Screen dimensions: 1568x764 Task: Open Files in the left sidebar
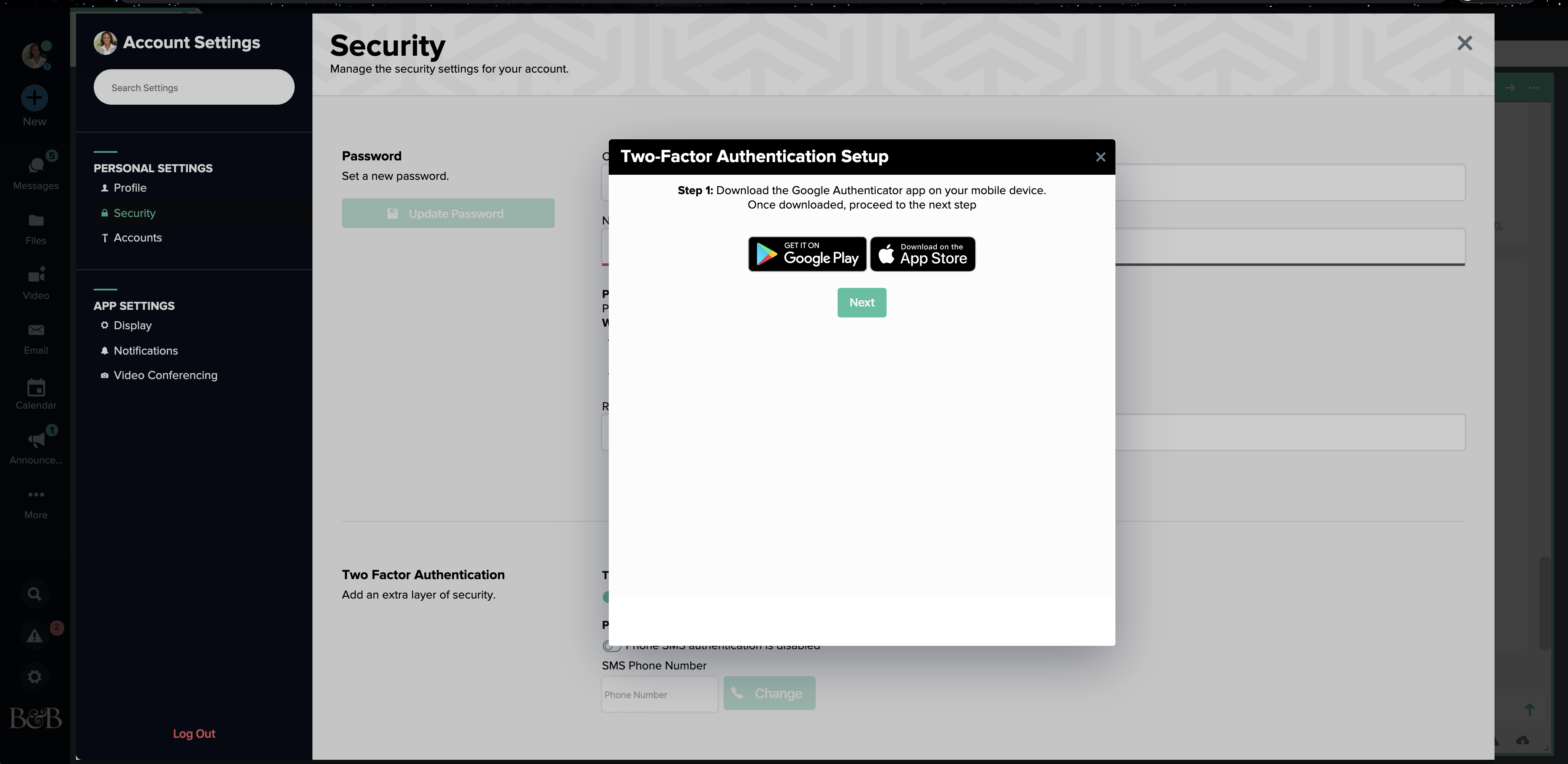point(36,228)
